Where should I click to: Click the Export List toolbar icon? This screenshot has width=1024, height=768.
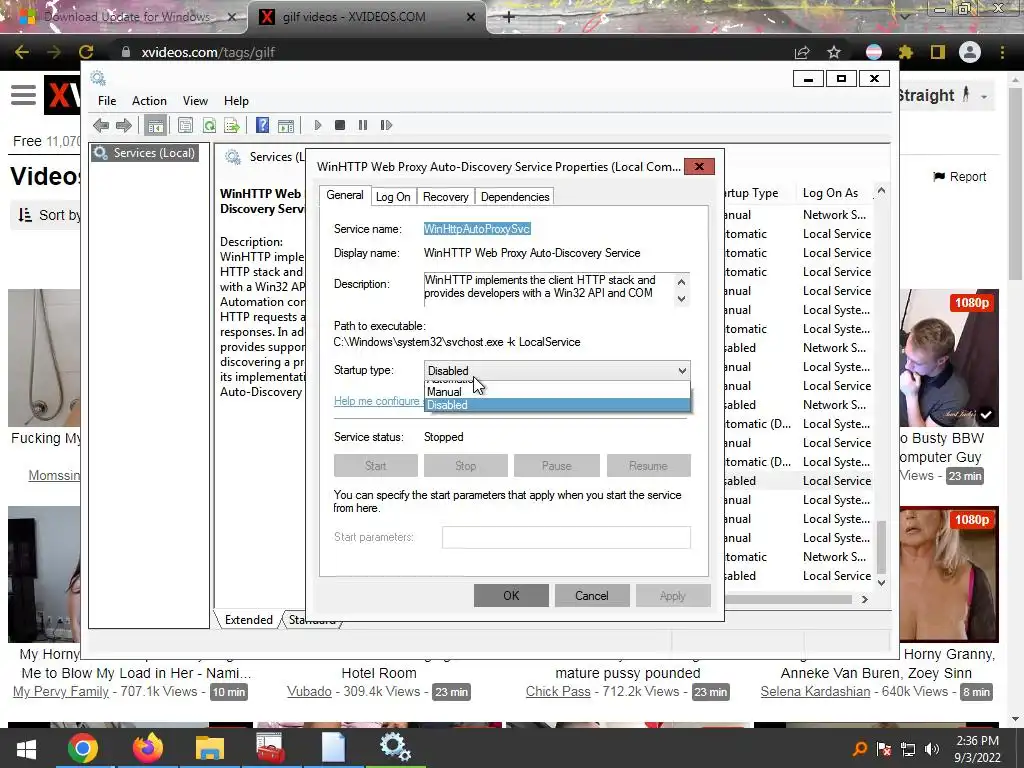tap(232, 125)
